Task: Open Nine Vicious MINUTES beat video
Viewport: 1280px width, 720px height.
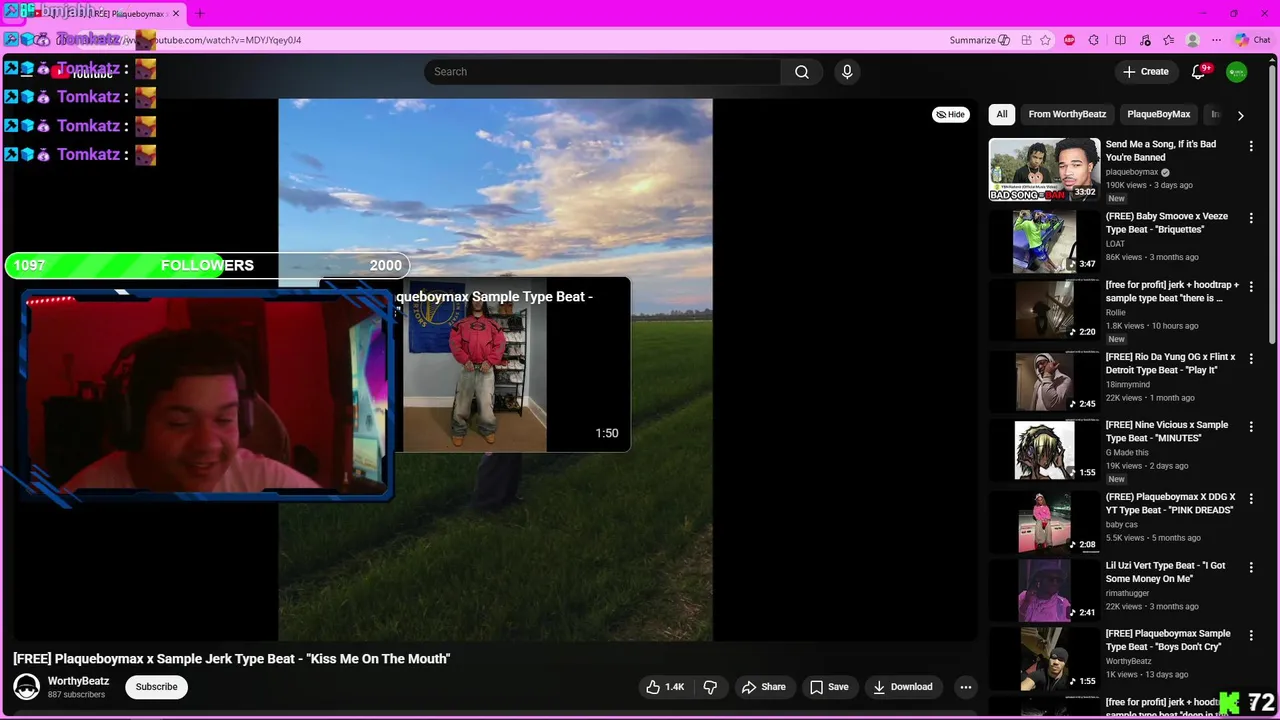Action: coord(1044,450)
